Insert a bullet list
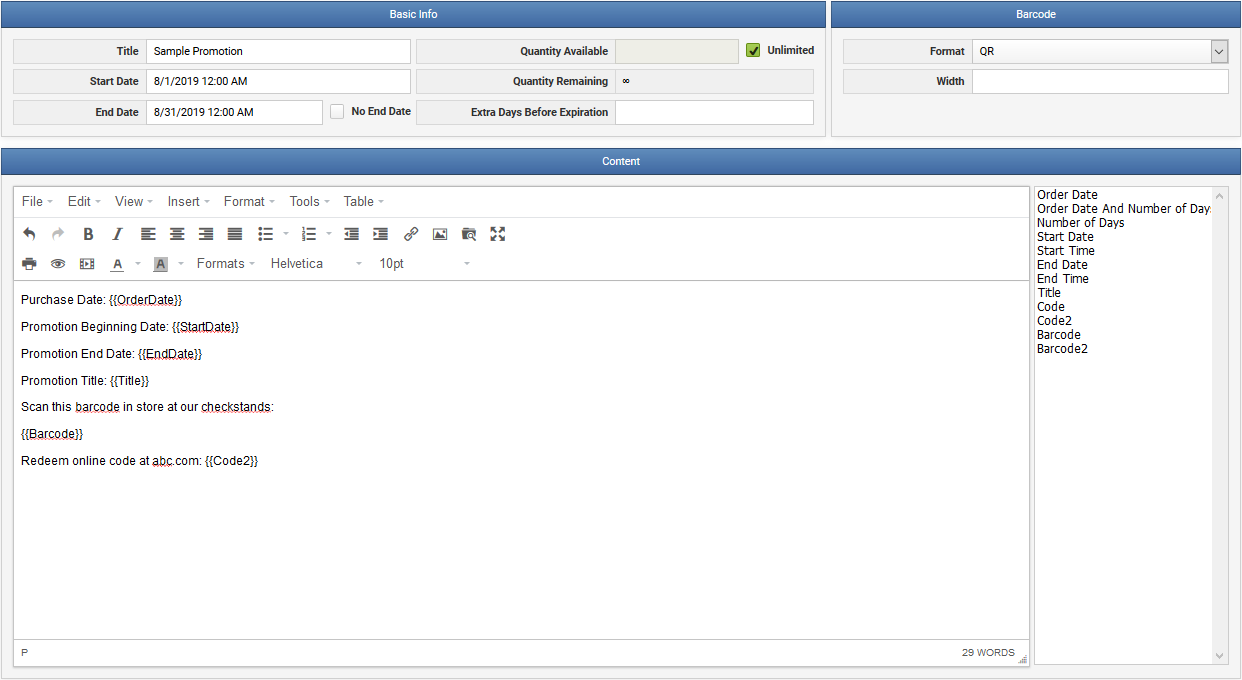Screen dimensions: 1242x680 point(265,234)
